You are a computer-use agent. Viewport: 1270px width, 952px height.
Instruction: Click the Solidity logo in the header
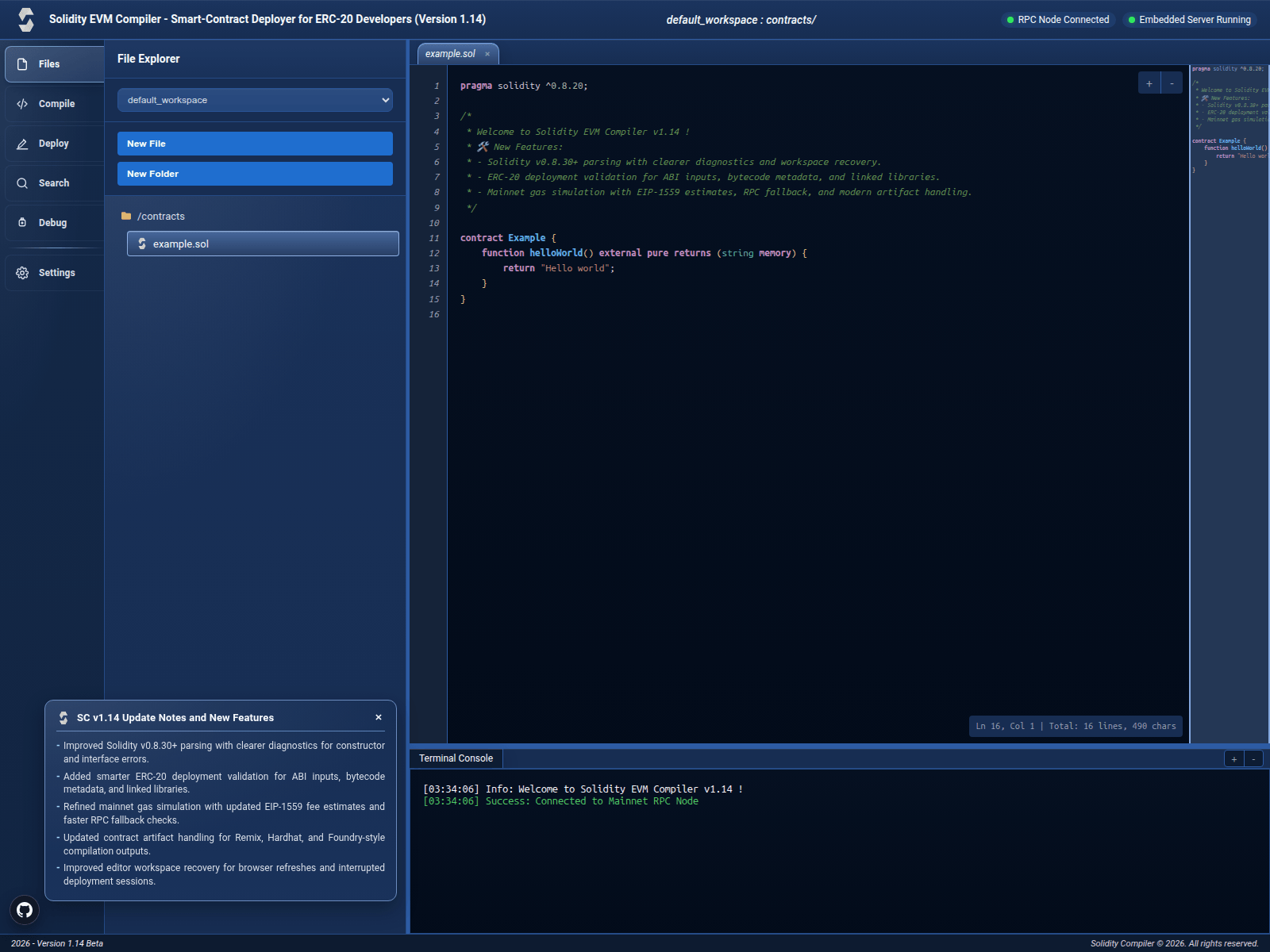(x=26, y=20)
